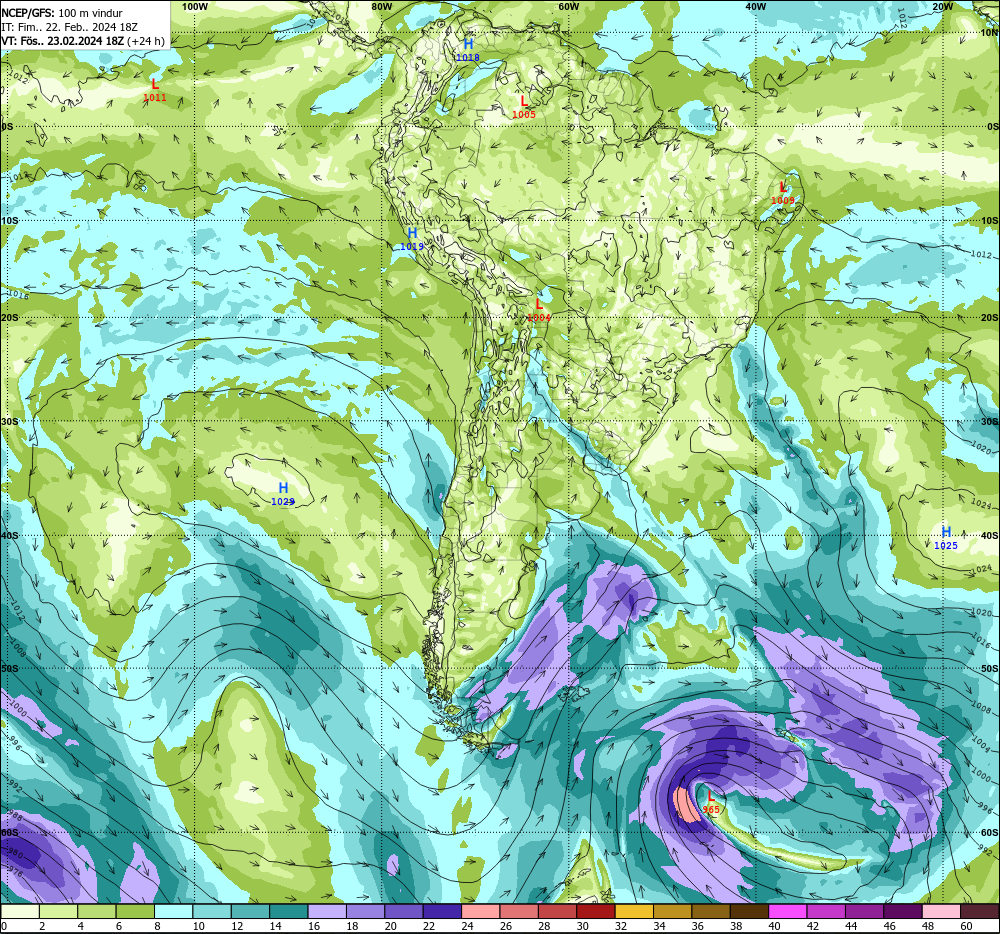Select the 'IT: Fim.. 22. Feb.. 2024 18Z' line
Image resolution: width=1000 pixels, height=934 pixels.
70,27
